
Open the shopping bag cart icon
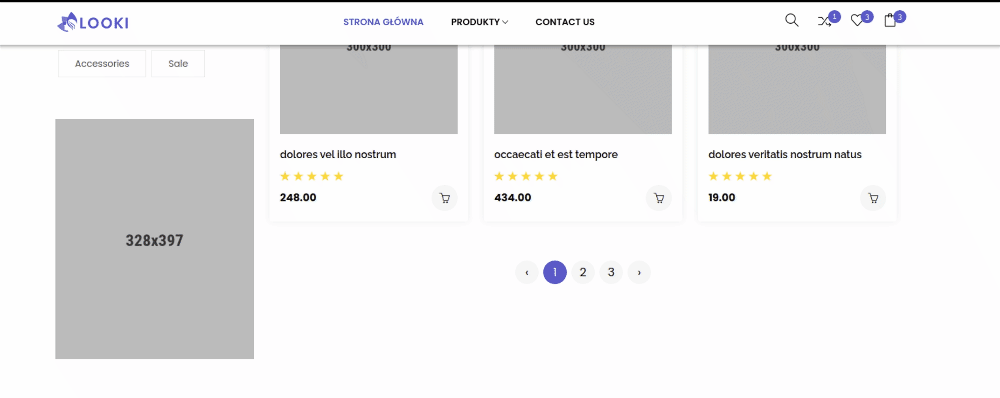tap(890, 20)
